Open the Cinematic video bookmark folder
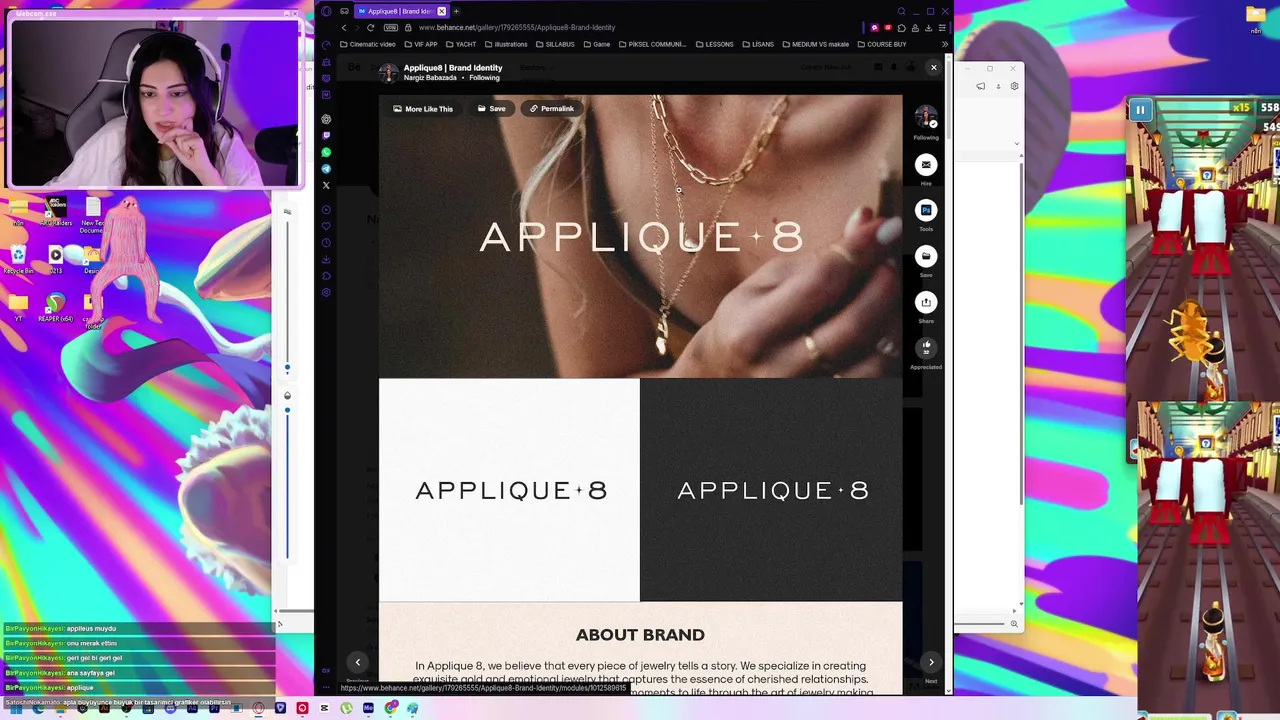This screenshot has width=1280, height=720. [367, 44]
